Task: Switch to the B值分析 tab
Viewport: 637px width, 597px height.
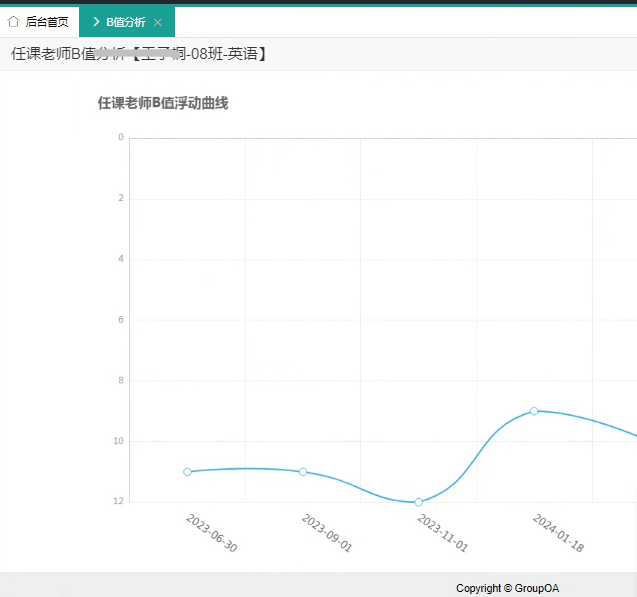Action: [x=127, y=22]
